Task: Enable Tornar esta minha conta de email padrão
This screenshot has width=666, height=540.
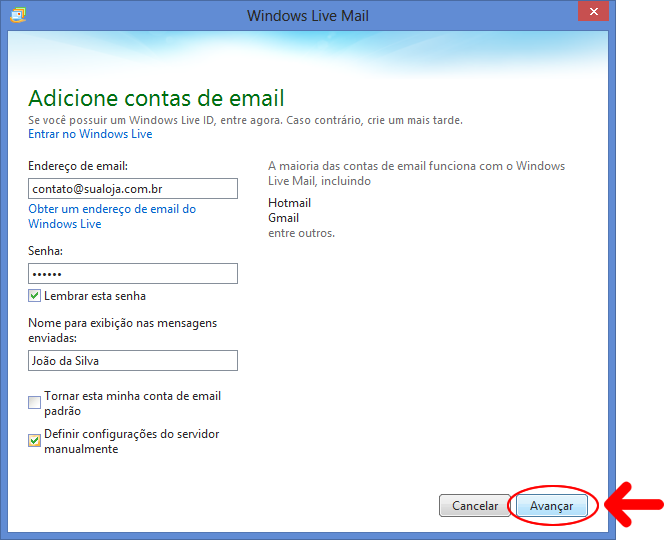Action: pyautogui.click(x=34, y=402)
